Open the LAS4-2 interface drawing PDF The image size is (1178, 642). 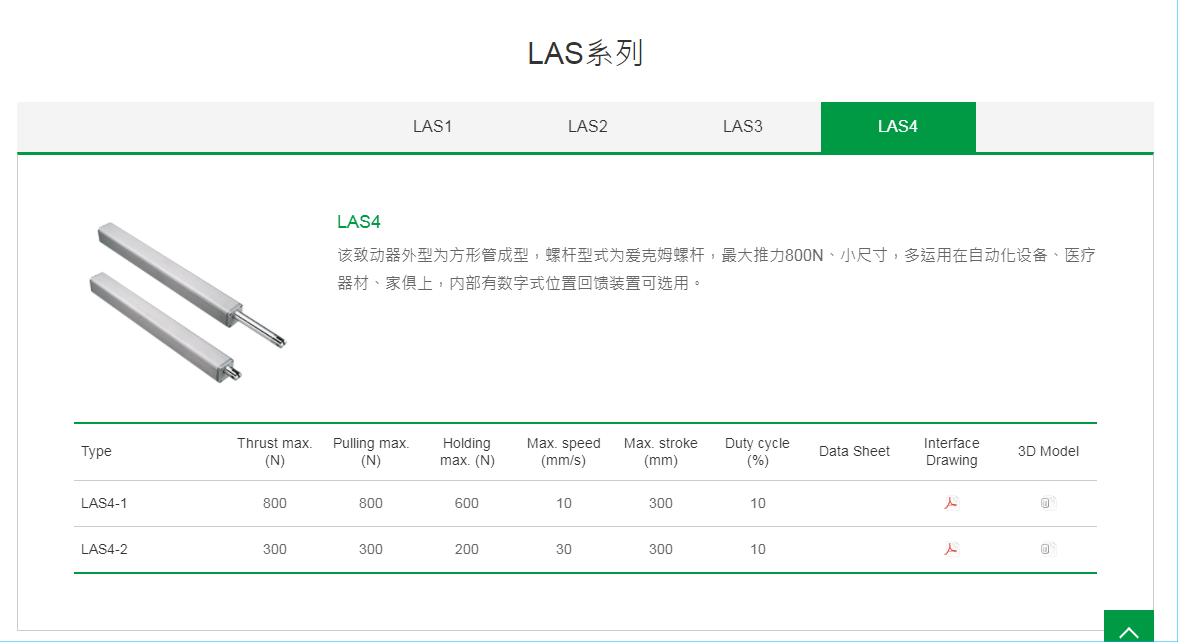coord(950,549)
